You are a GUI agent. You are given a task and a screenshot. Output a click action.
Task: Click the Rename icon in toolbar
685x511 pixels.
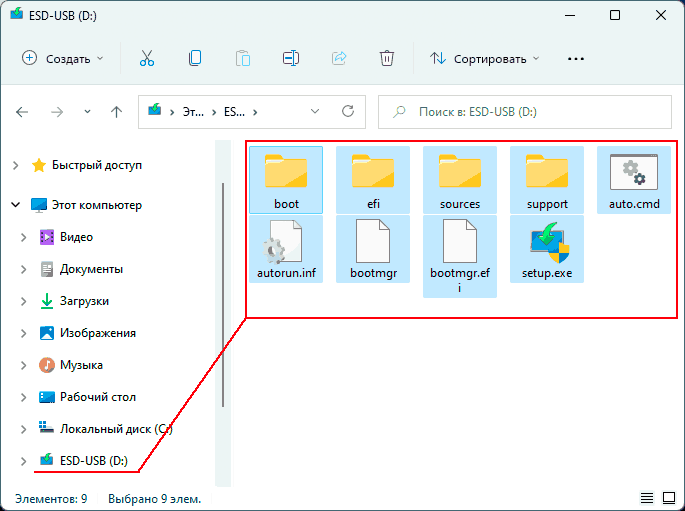point(291,58)
